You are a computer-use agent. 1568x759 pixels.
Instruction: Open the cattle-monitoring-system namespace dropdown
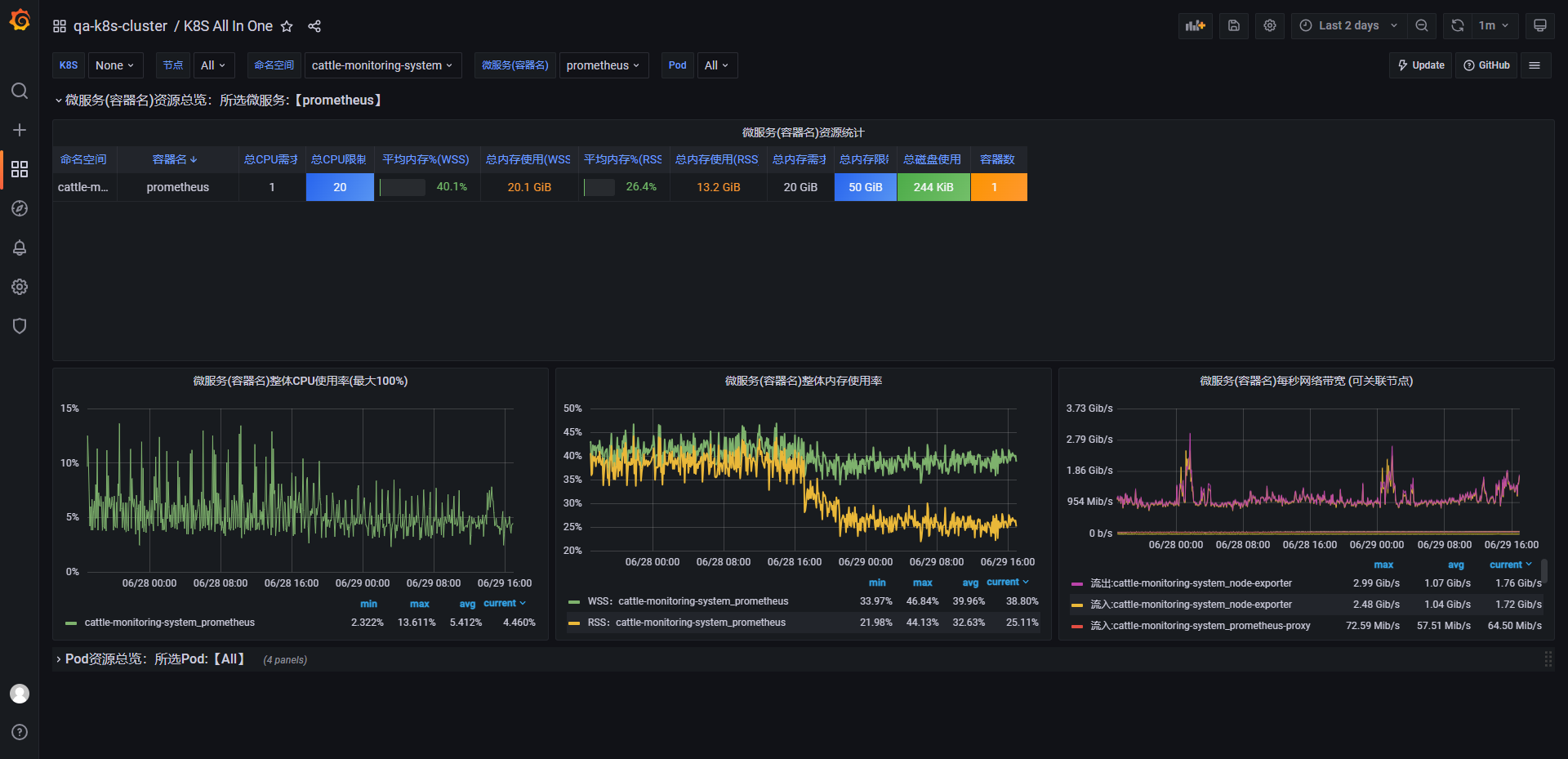click(x=382, y=65)
